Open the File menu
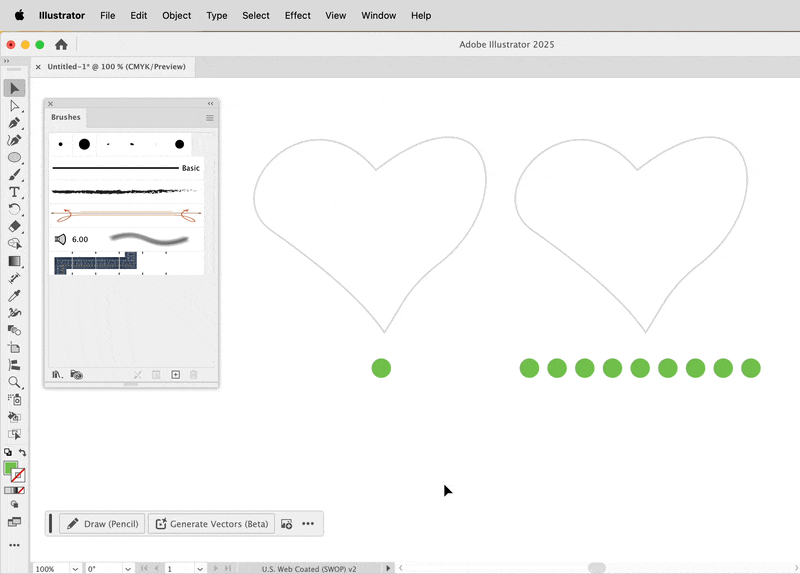The width and height of the screenshot is (800, 574). pyautogui.click(x=108, y=15)
